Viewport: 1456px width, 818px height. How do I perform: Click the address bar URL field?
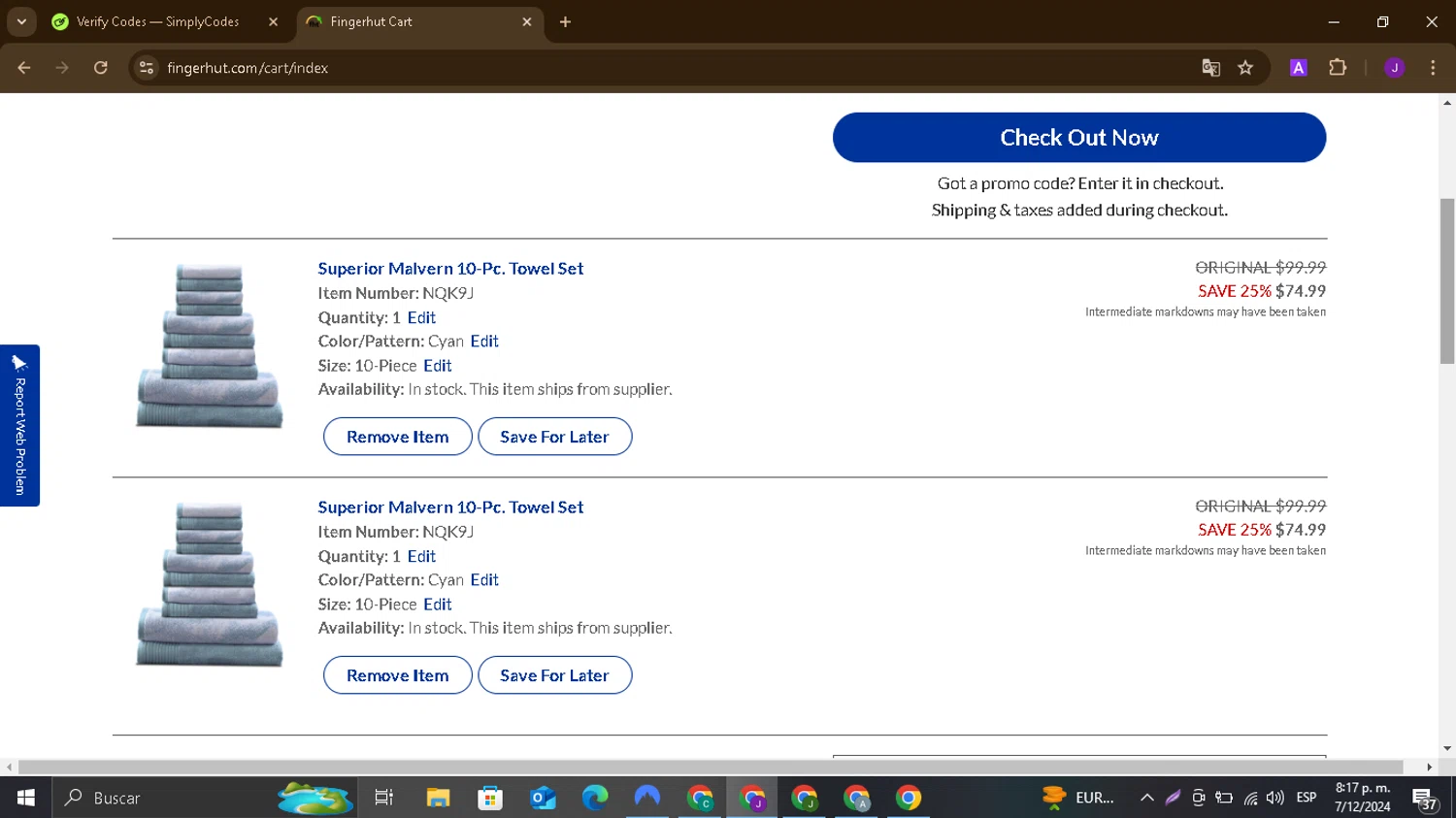679,68
